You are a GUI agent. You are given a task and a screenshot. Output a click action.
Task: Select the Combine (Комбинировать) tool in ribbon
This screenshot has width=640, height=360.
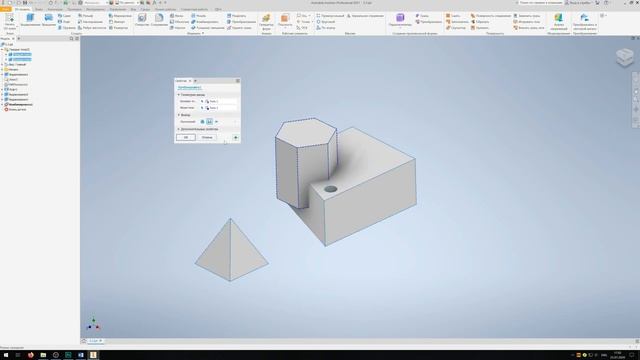205,22
